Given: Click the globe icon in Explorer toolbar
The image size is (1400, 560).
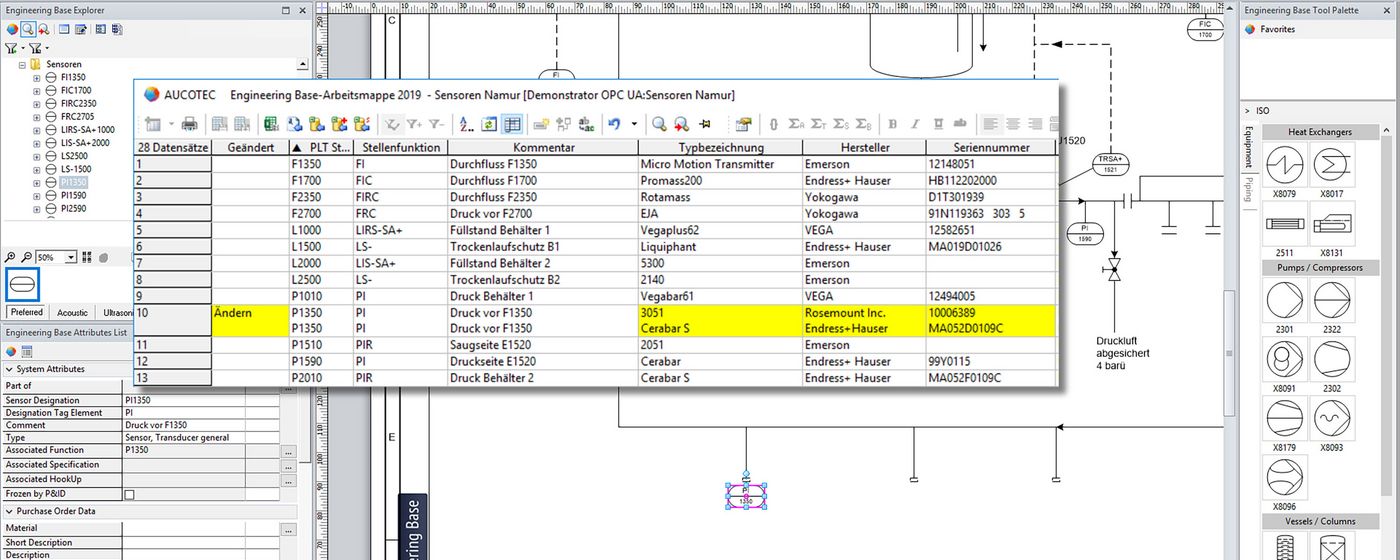Looking at the screenshot, I should click(11, 29).
